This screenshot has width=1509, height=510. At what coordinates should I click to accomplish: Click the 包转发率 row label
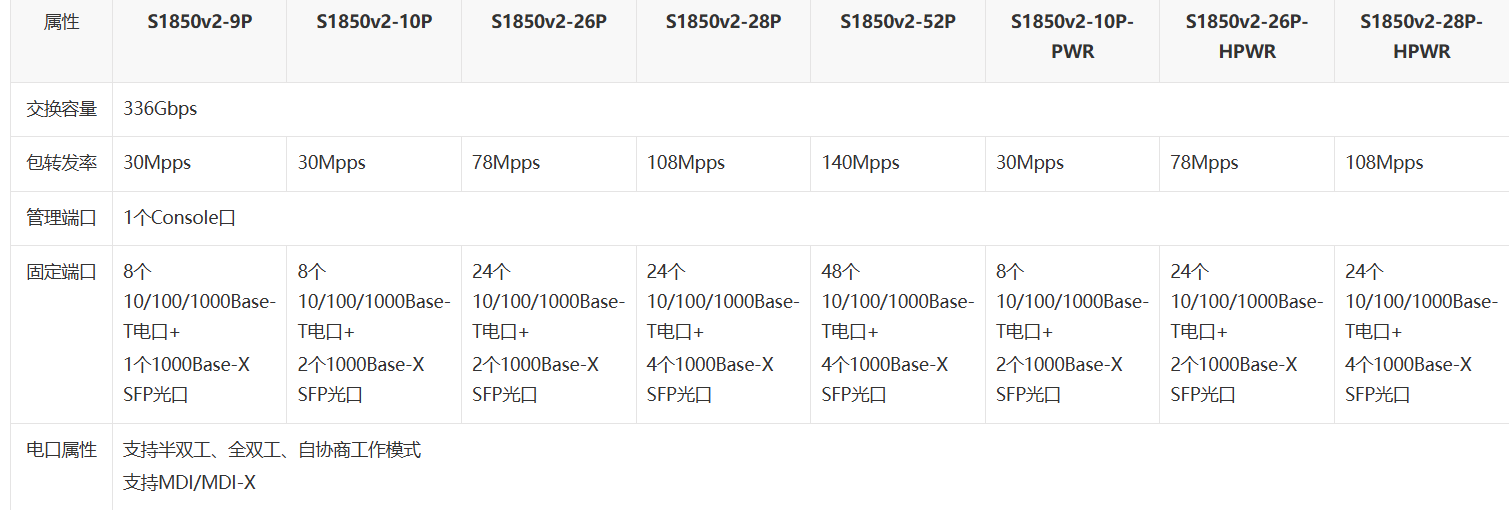tap(62, 163)
